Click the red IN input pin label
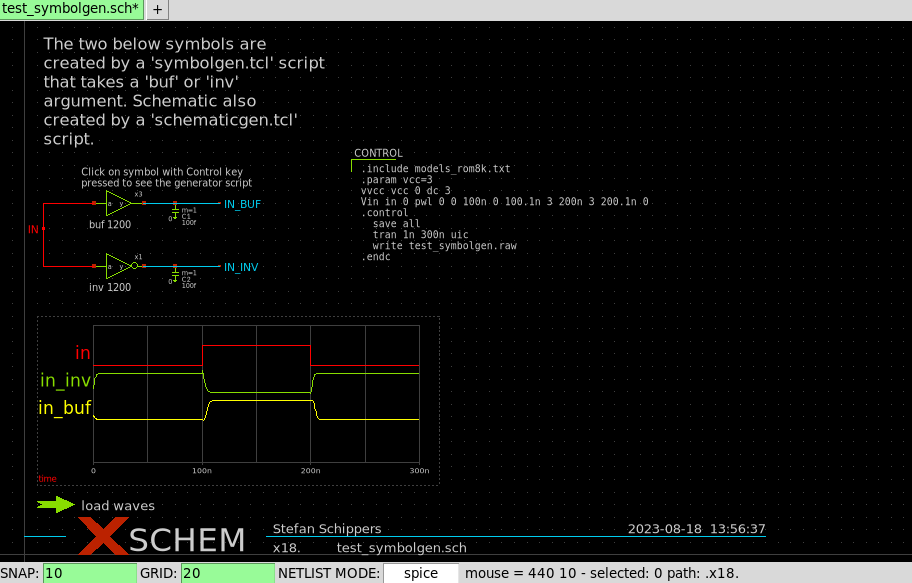912x583 pixels. pyautogui.click(x=33, y=230)
